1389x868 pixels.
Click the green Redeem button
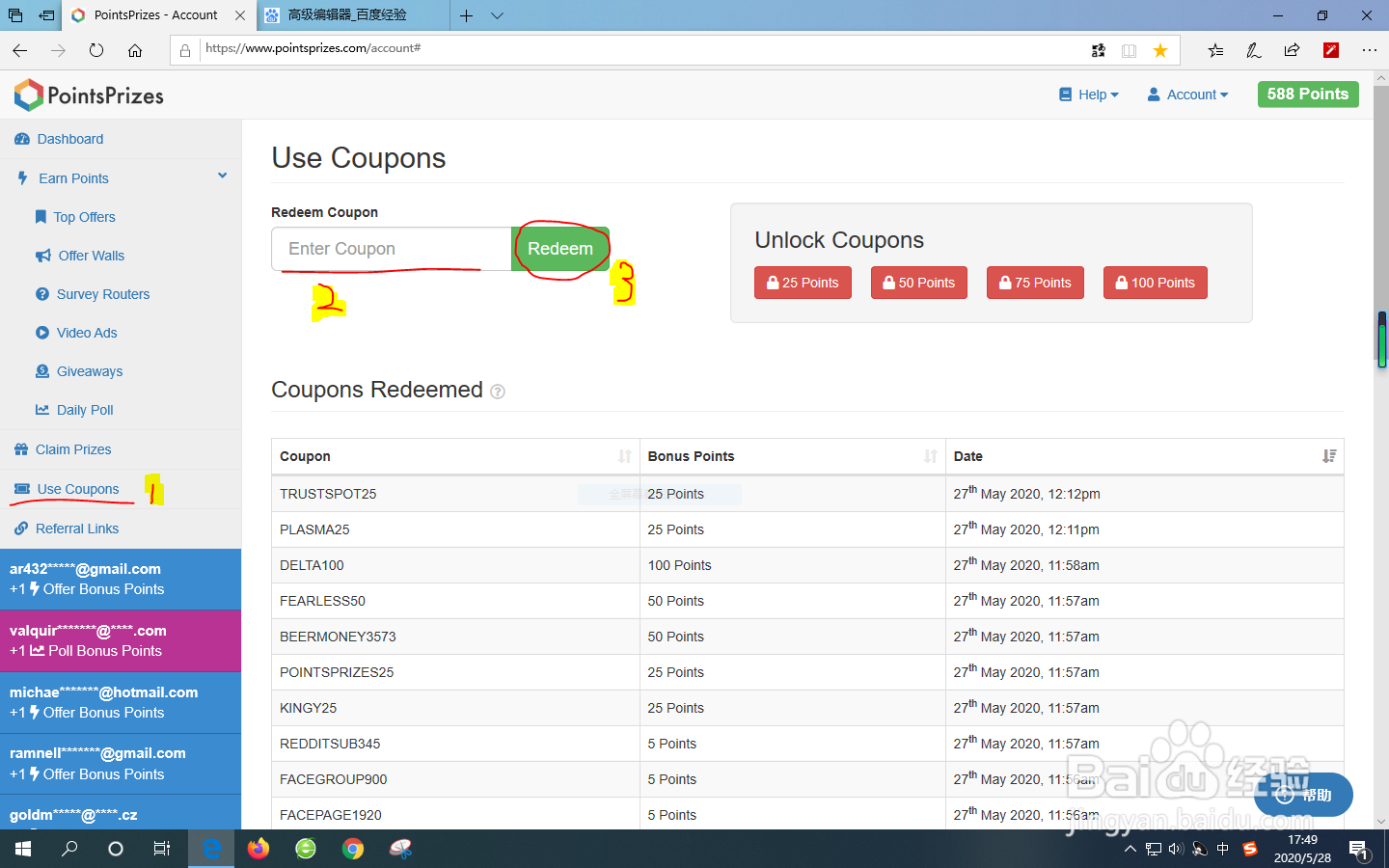[x=560, y=249]
